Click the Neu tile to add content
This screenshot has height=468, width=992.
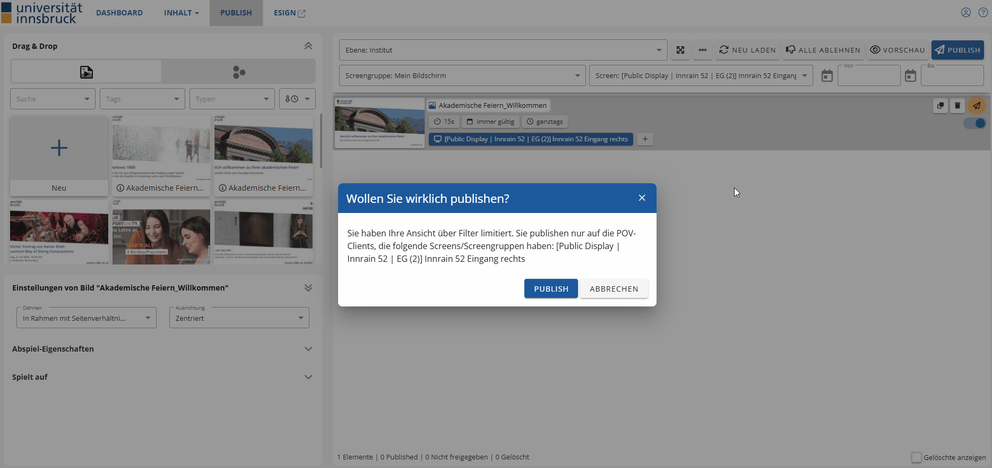click(59, 155)
